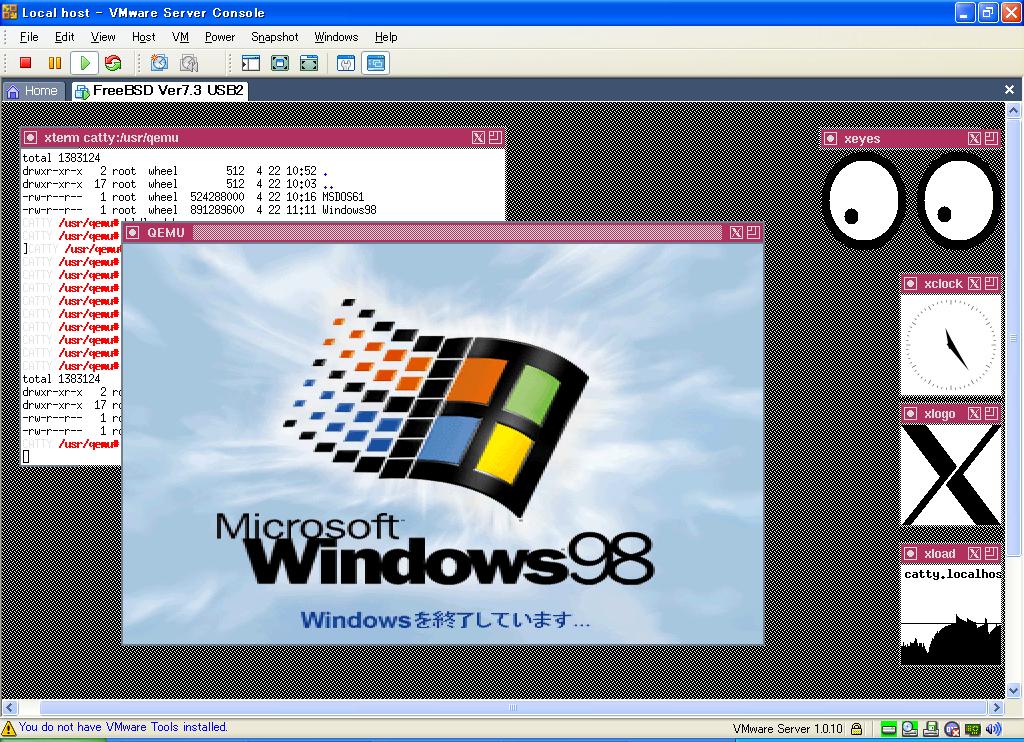Click the first "total 1383124" line in xterm
The image size is (1024, 742).
(61, 158)
